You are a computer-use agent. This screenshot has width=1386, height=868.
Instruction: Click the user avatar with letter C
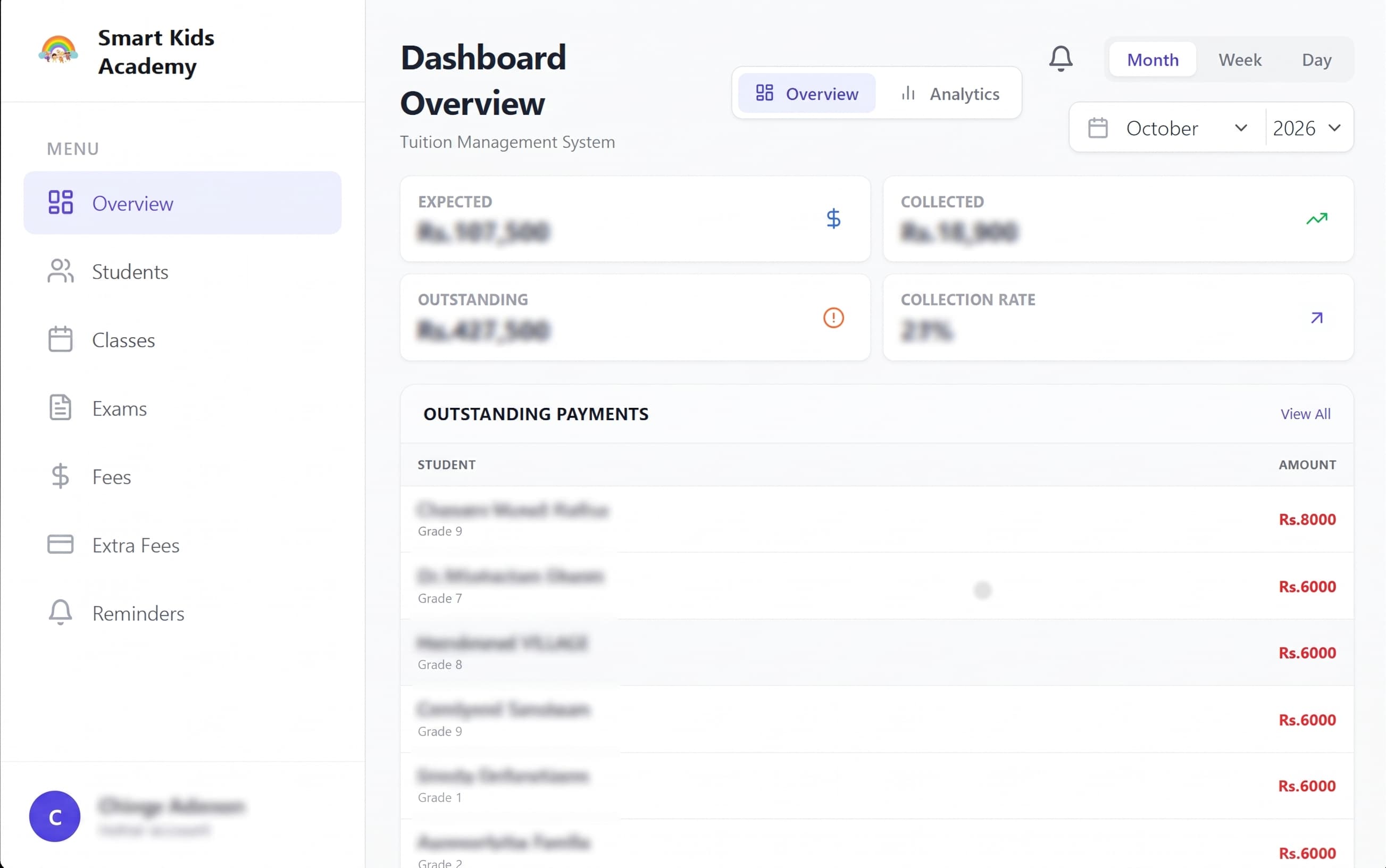(55, 816)
